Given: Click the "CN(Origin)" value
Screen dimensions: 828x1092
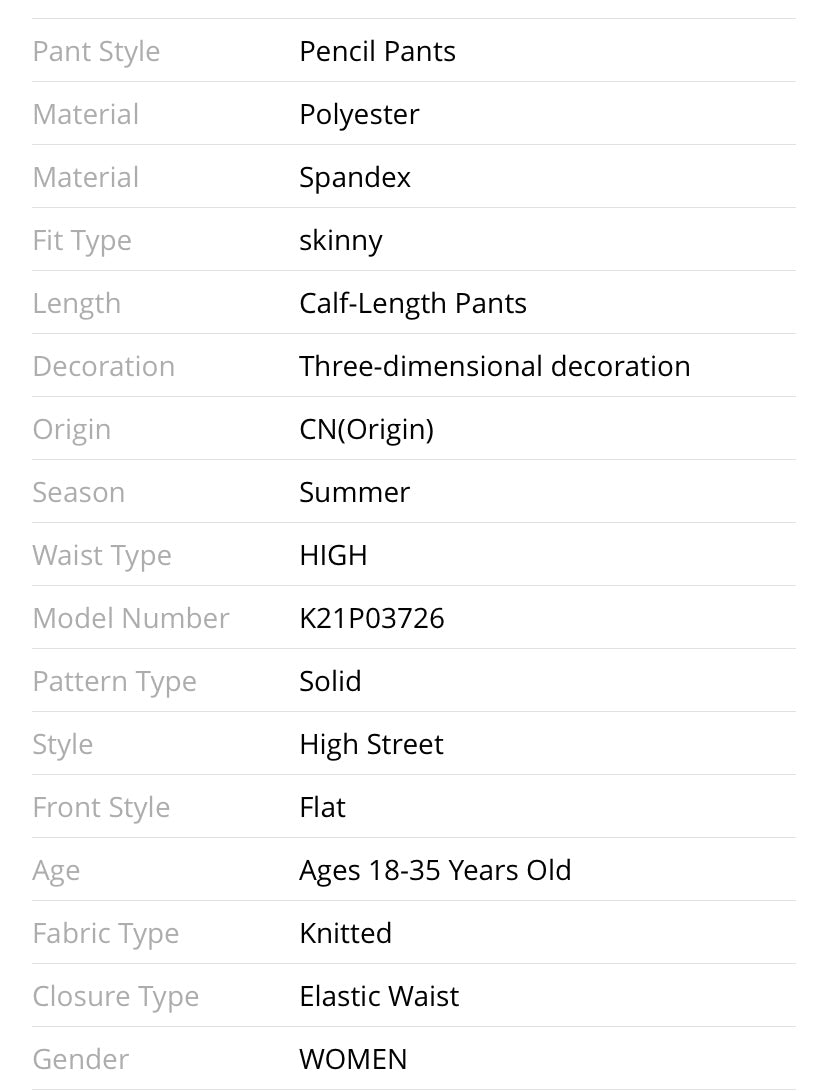Looking at the screenshot, I should tap(366, 429).
